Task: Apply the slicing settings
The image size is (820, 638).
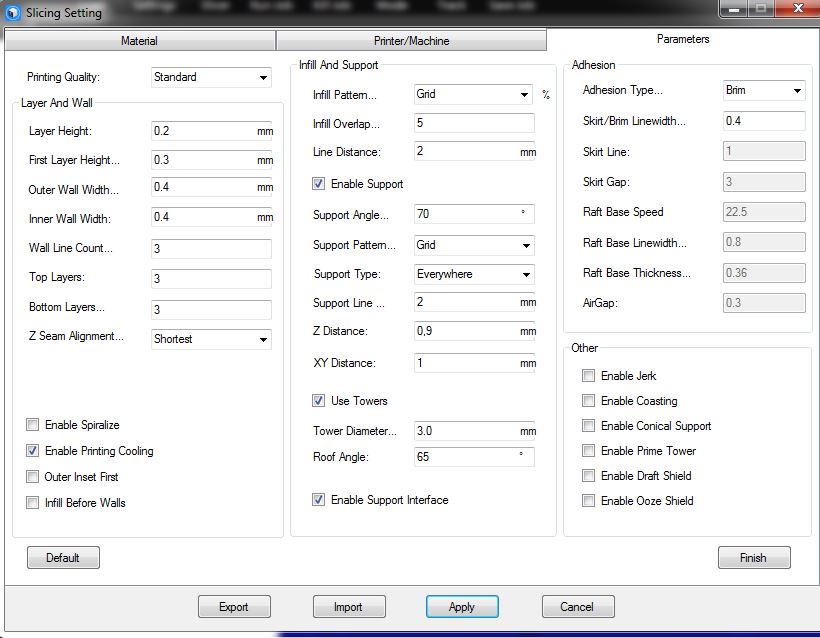Action: (461, 606)
